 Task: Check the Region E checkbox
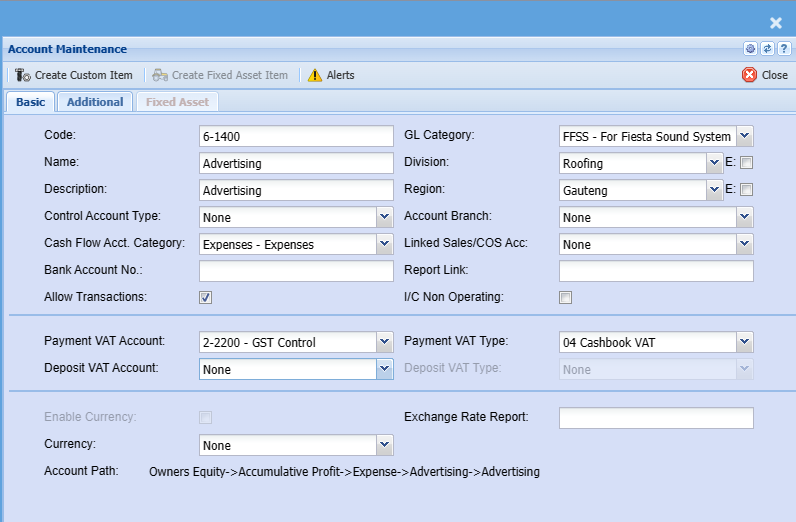746,190
